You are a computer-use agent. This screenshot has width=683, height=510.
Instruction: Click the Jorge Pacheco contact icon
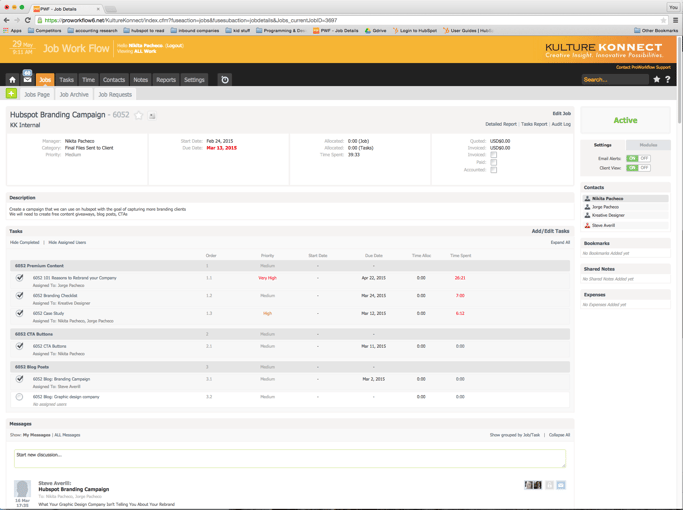coord(587,207)
